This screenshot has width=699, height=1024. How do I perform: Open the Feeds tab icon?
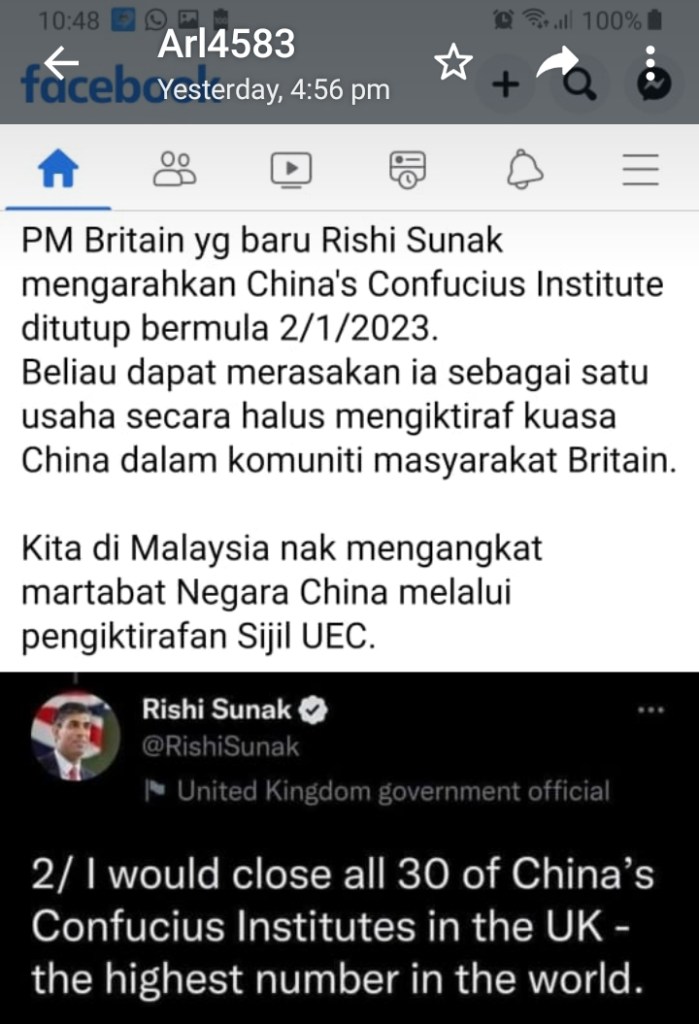coord(408,170)
